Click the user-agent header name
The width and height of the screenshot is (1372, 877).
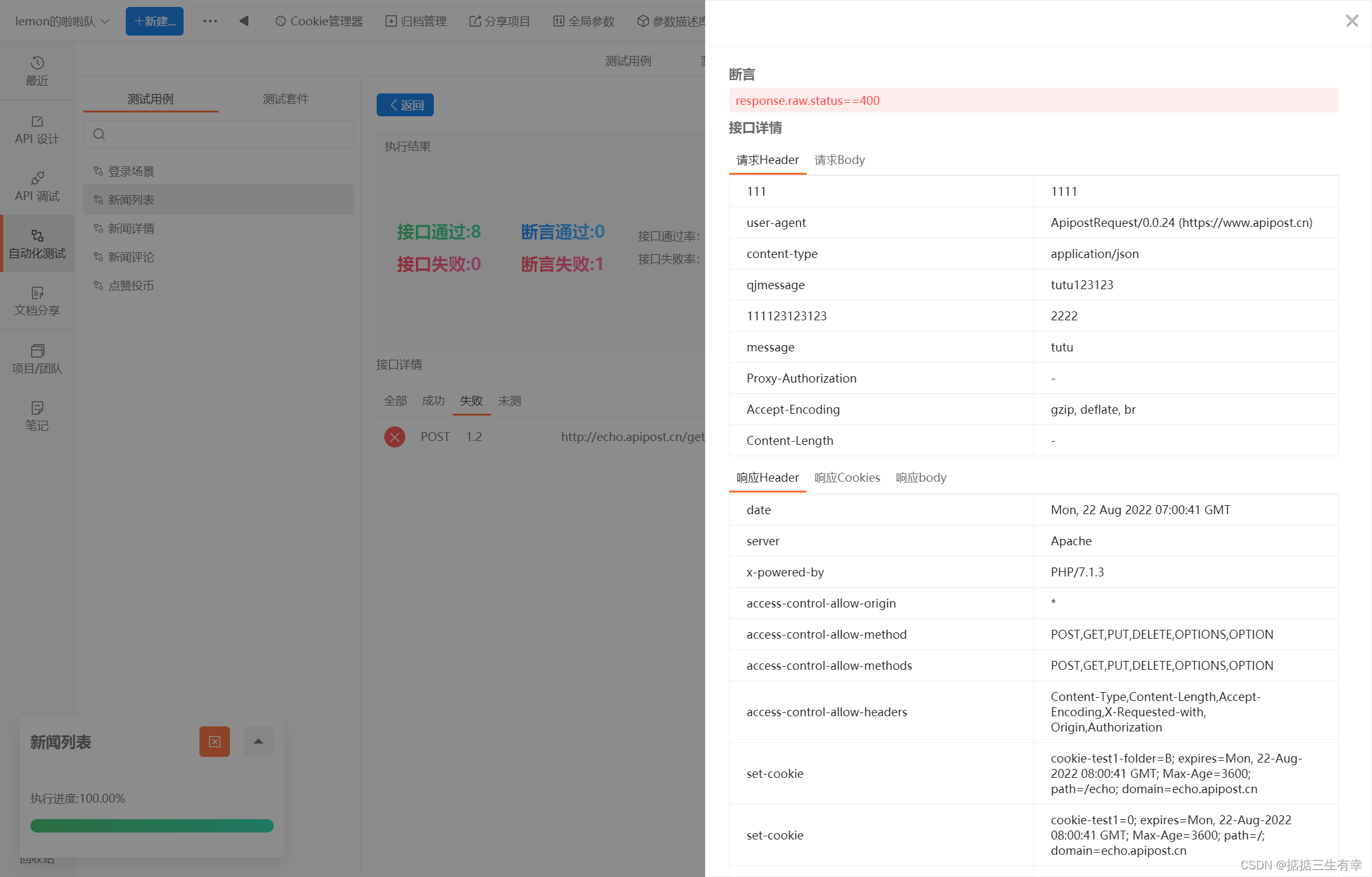[776, 222]
